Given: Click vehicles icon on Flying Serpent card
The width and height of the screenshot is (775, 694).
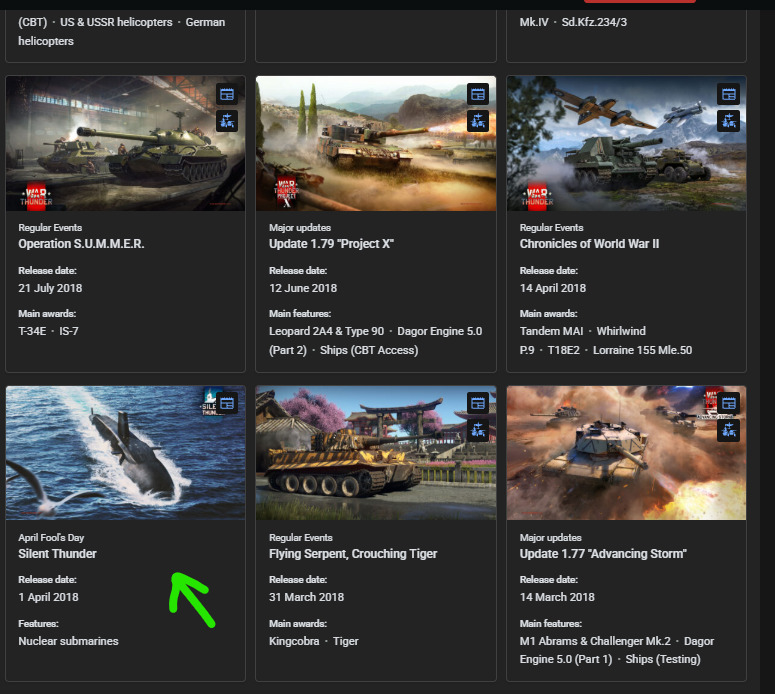Looking at the screenshot, I should [478, 430].
